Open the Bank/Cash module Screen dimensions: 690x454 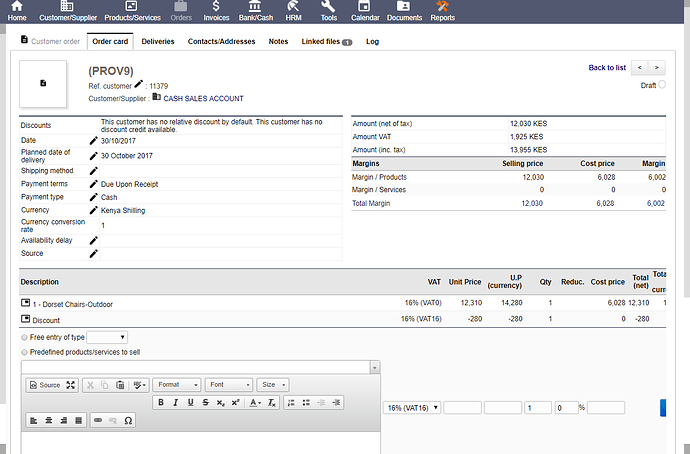[x=256, y=11]
